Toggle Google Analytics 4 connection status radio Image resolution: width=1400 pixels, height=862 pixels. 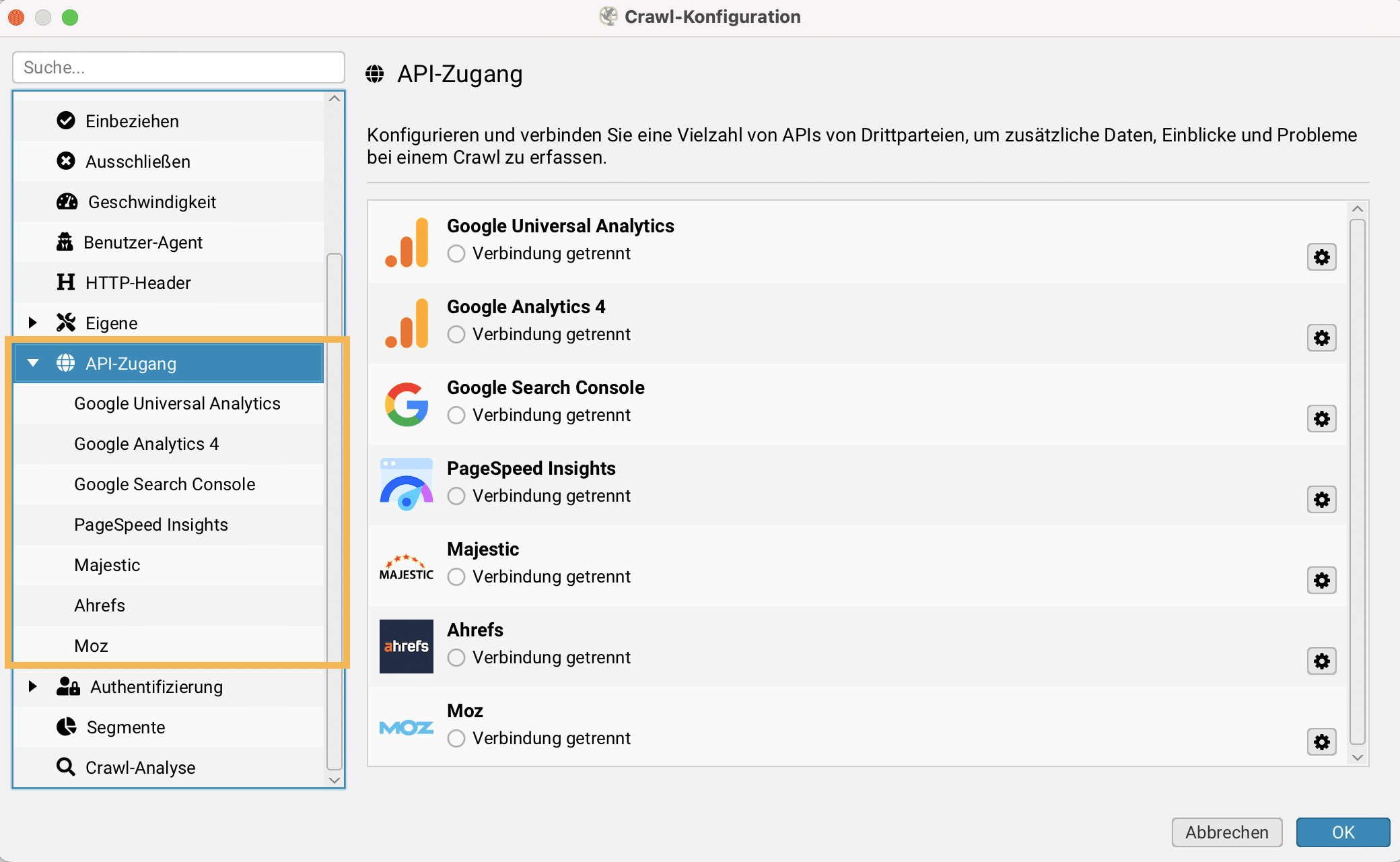456,335
